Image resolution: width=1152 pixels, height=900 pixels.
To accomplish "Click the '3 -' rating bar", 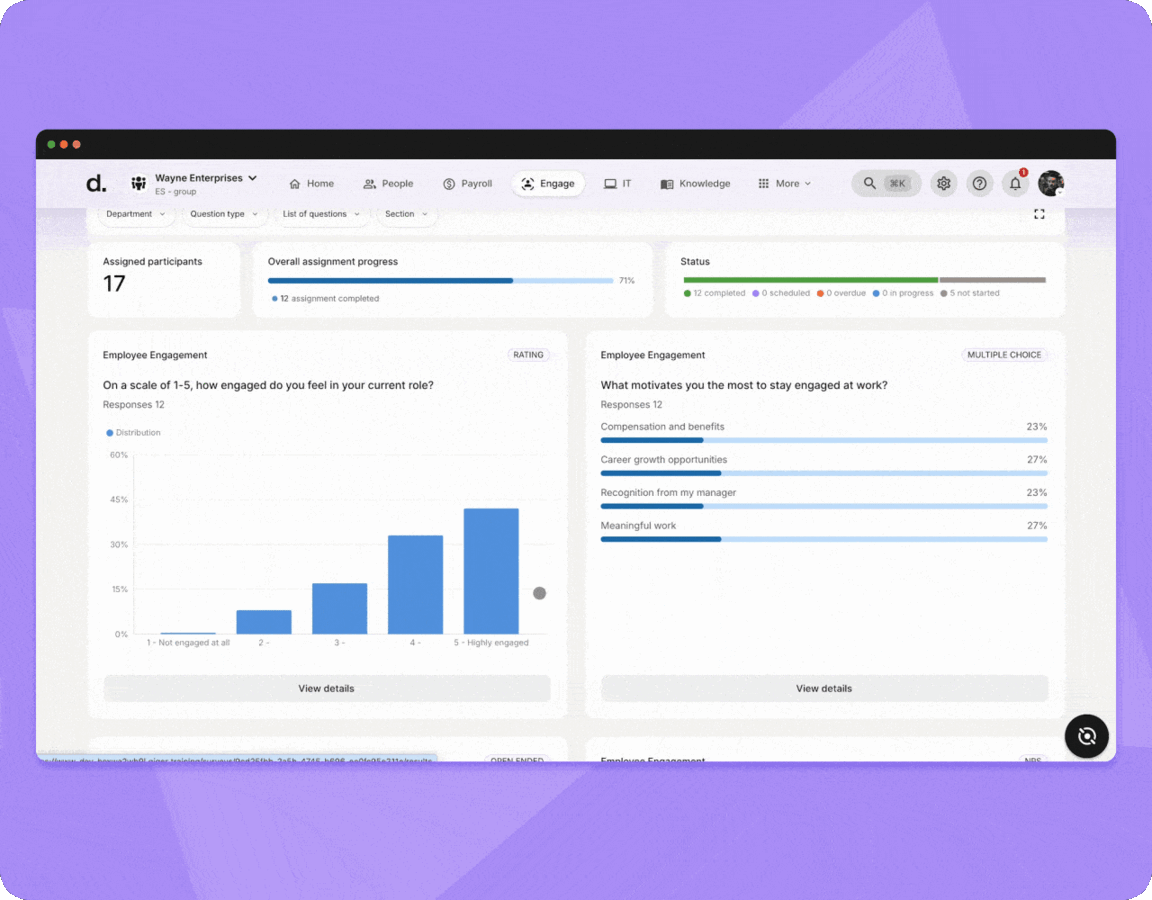I will click(x=339, y=608).
